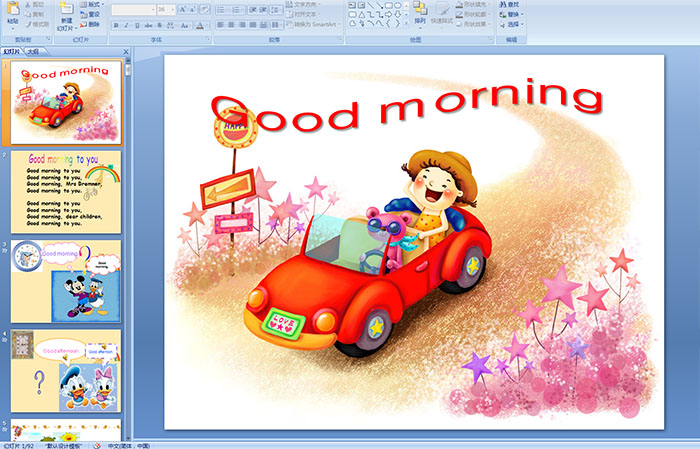The image size is (700, 449).
Task: Click the Clear Formatting eraser icon
Action: 204,9
